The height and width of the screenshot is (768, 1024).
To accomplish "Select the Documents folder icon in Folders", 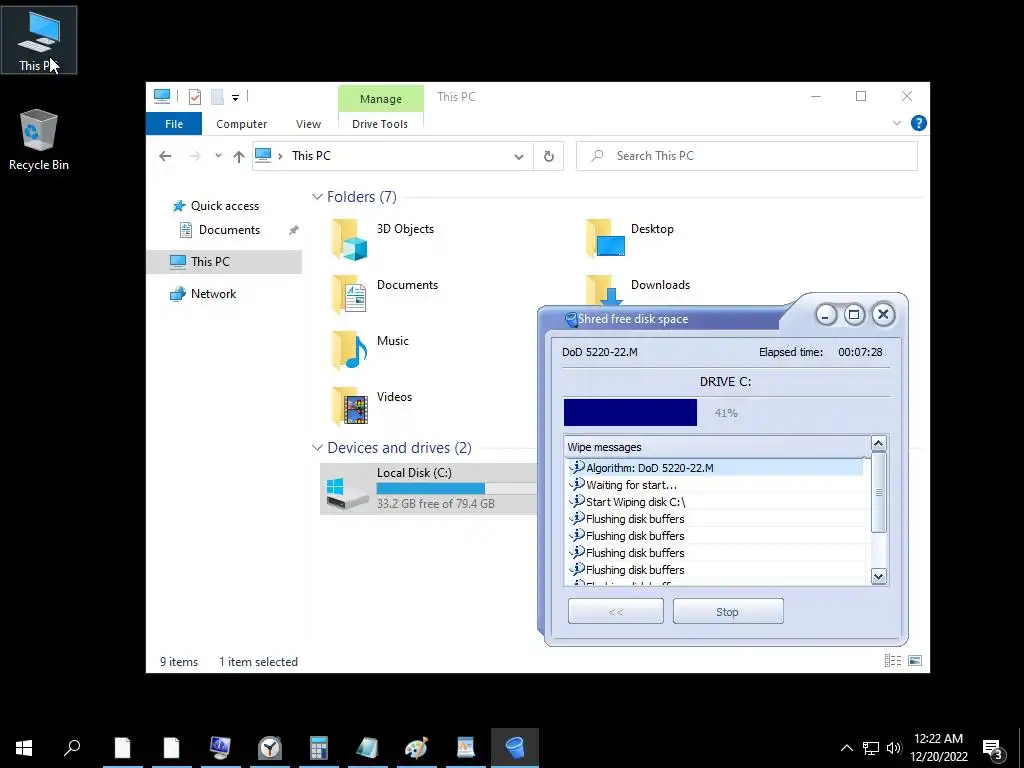I will click(350, 295).
